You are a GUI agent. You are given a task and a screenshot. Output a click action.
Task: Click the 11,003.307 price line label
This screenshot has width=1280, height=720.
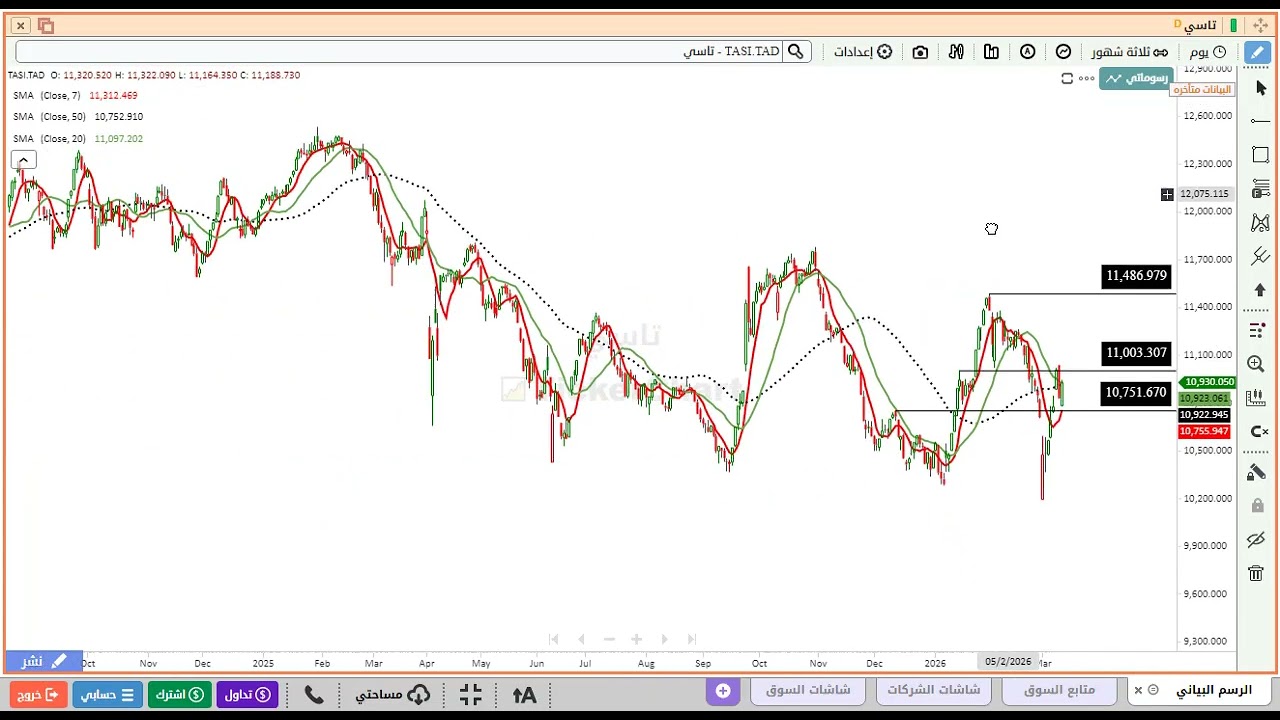[1137, 353]
